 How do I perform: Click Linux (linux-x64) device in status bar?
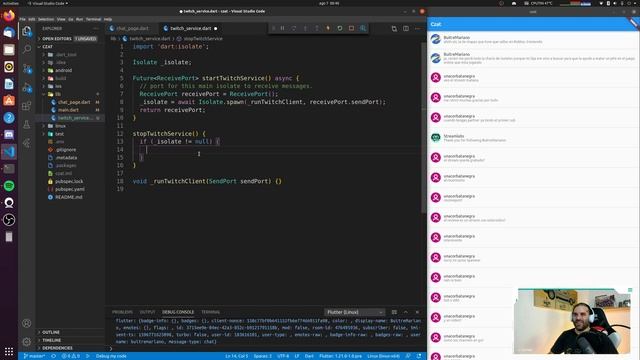coord(383,356)
